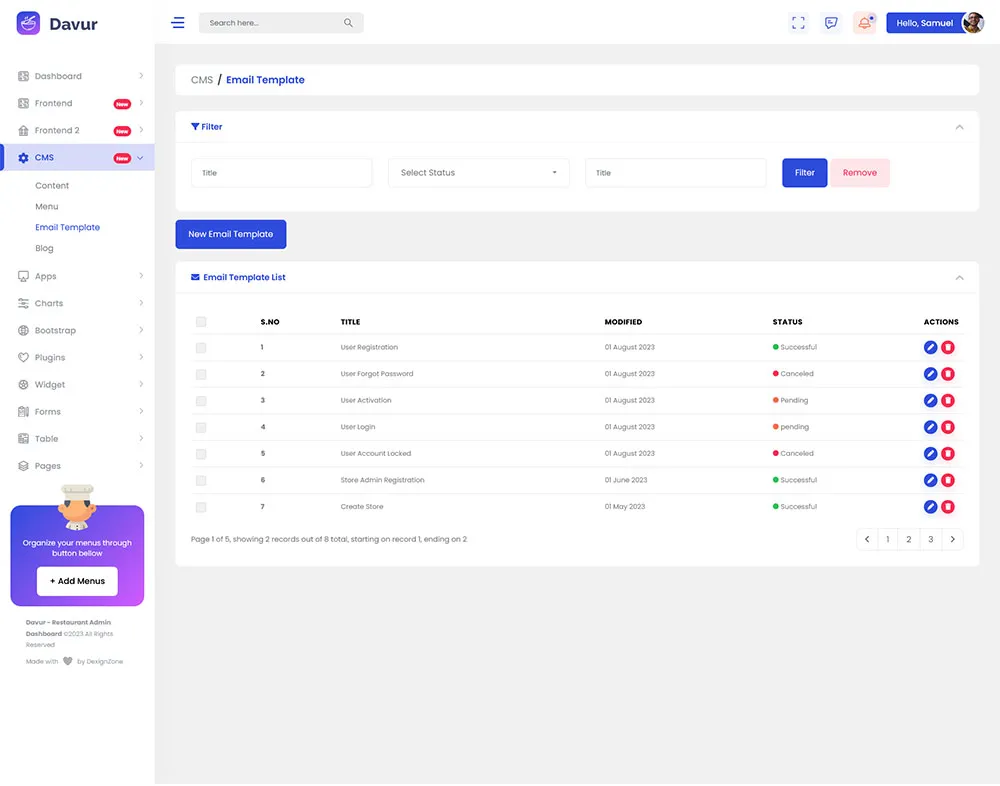Screen dimensions: 1000x786
Task: Open Content under CMS
Action: 52,186
